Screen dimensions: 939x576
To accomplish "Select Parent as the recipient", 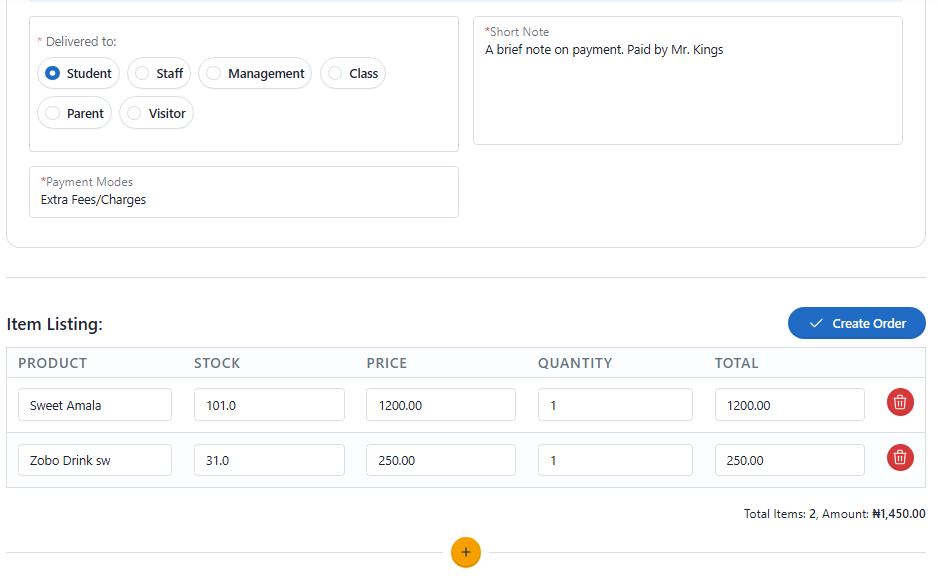I will pos(58,112).
